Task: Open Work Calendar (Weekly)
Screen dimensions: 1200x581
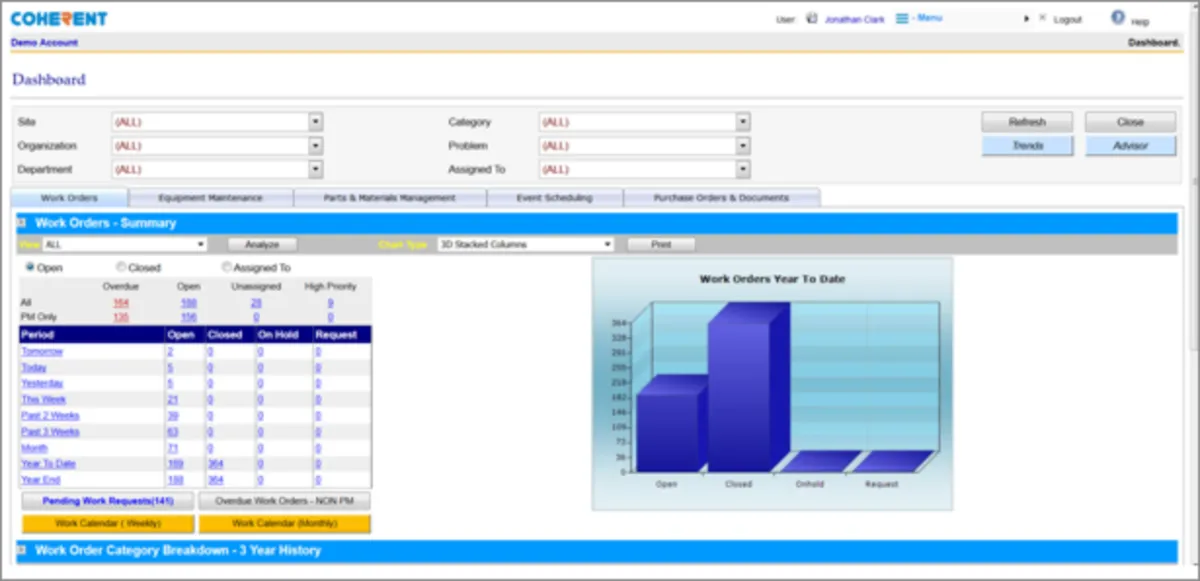Action: tap(108, 523)
